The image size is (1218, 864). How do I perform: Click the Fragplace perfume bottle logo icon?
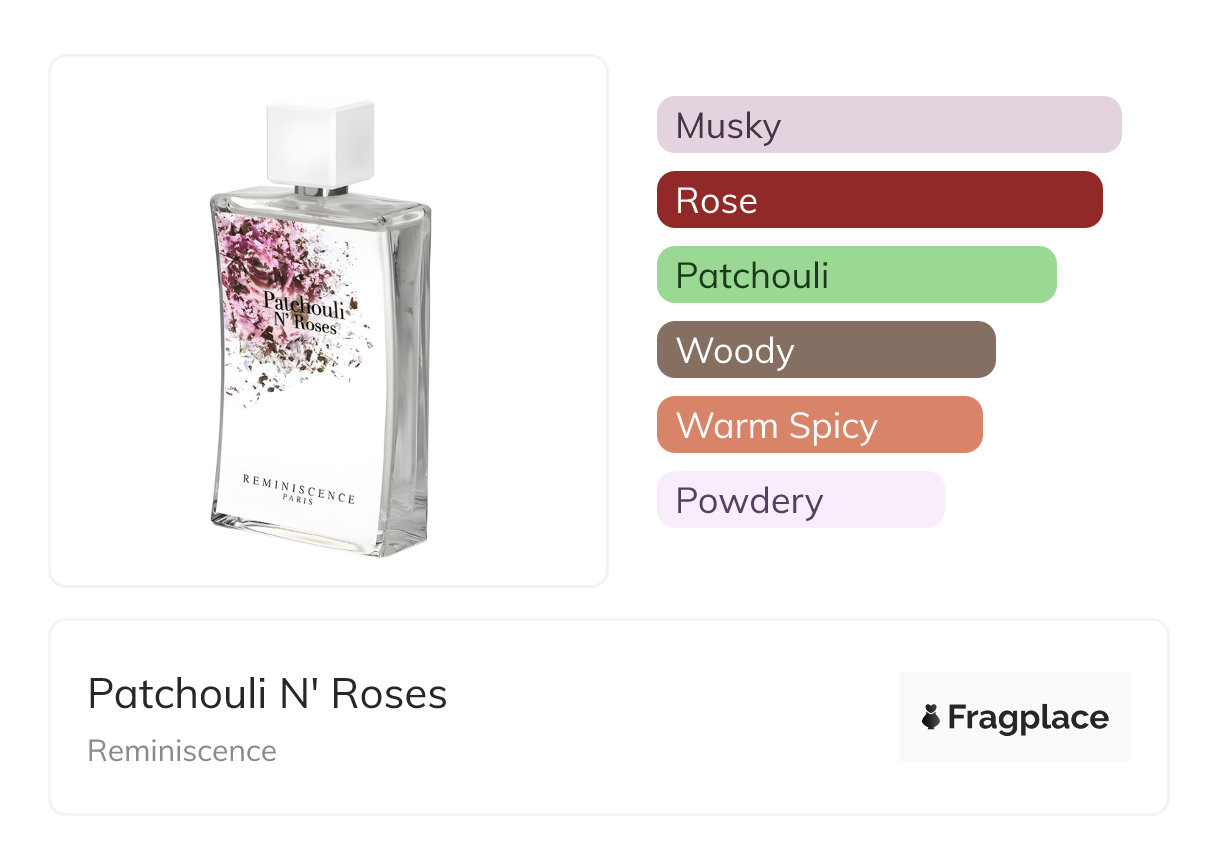[931, 717]
